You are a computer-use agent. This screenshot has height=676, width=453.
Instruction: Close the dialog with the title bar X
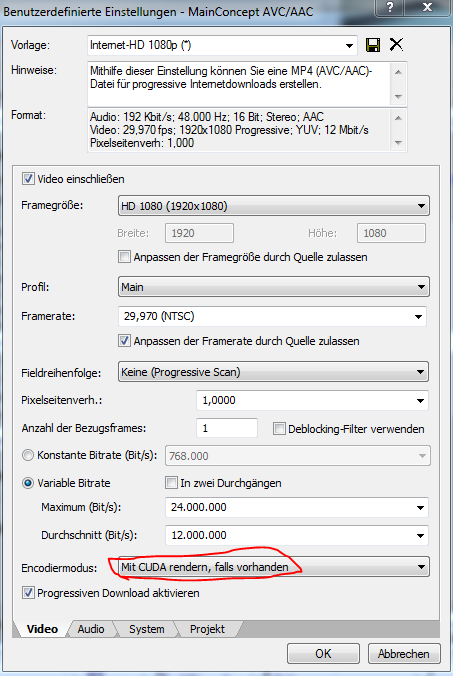[x=427, y=7]
